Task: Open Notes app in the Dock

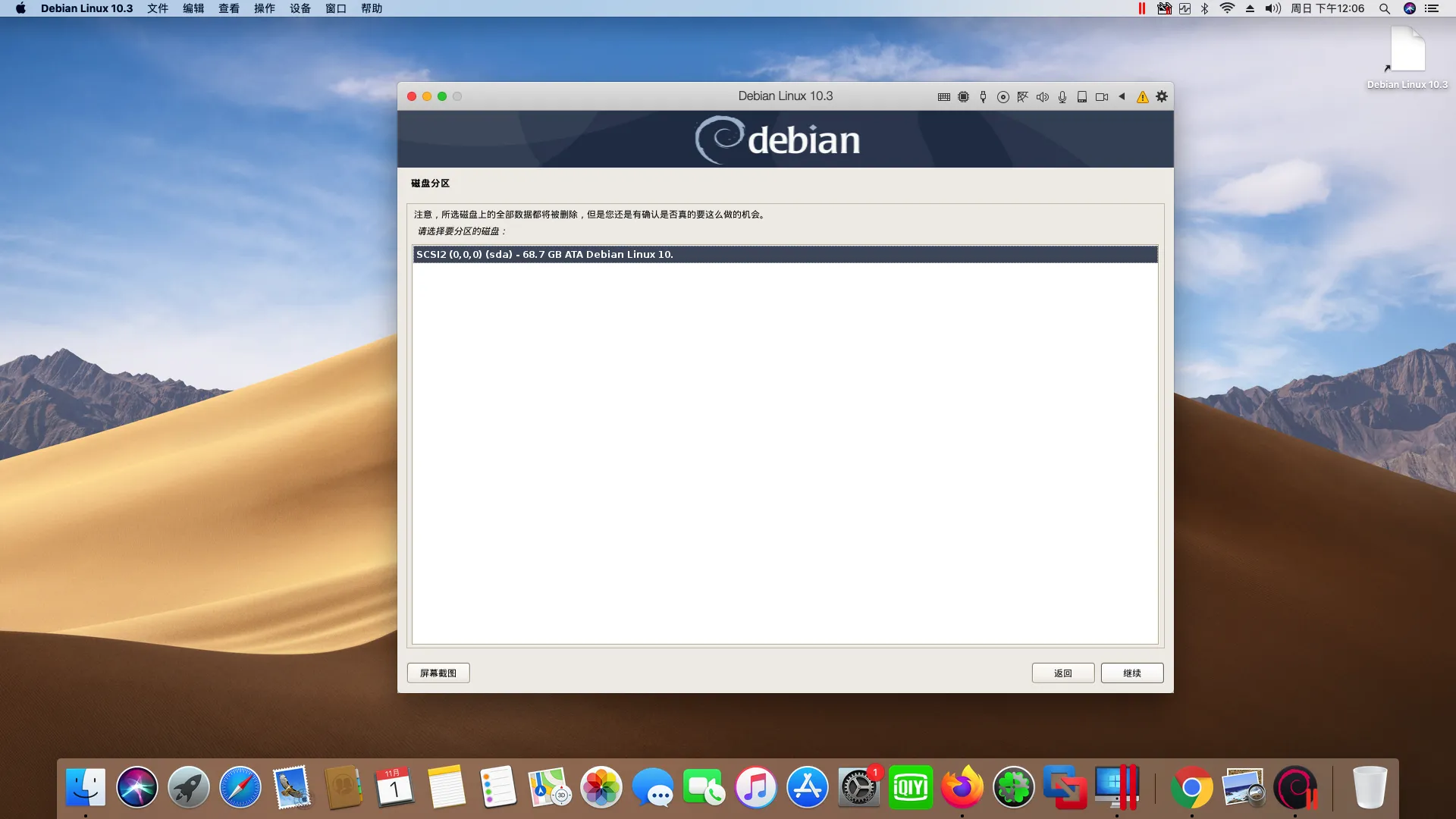Action: tap(446, 787)
